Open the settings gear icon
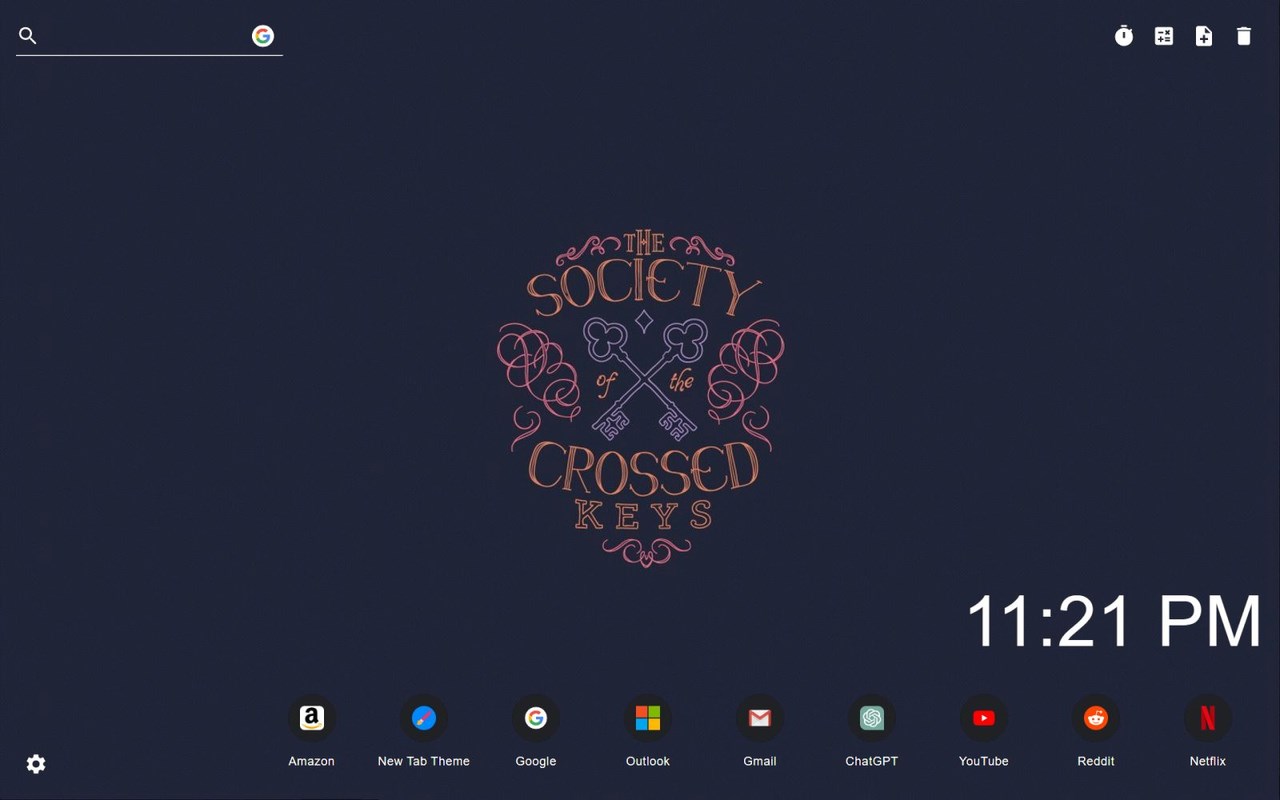This screenshot has height=800, width=1280. 36,764
